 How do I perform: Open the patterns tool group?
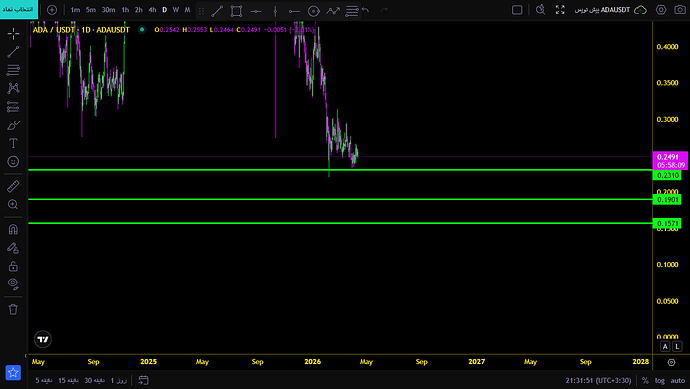(13, 88)
